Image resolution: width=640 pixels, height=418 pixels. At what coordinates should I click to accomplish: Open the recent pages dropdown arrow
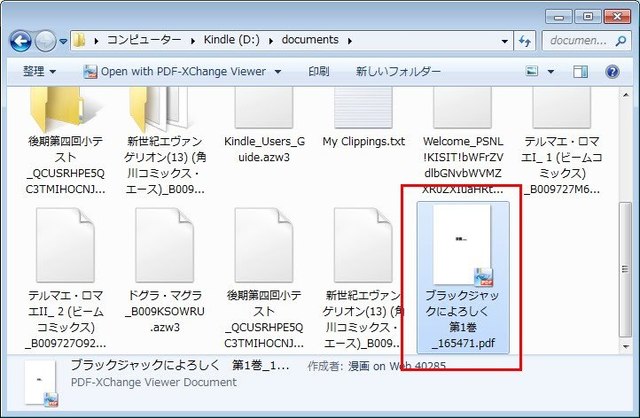(64, 41)
